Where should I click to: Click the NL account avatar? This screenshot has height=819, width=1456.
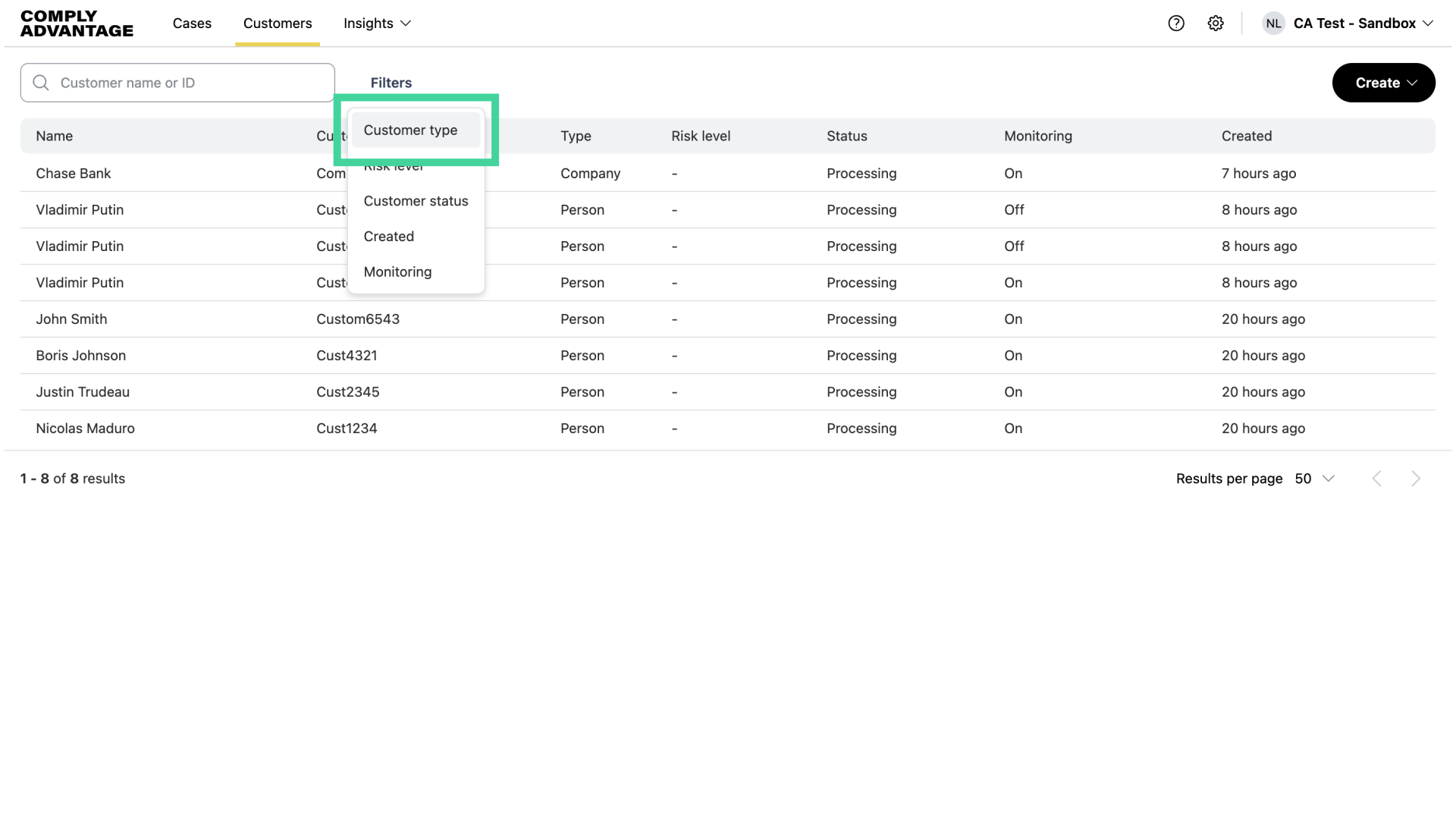pos(1273,24)
